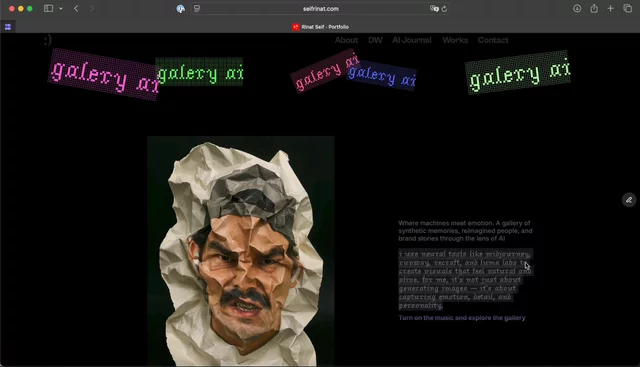640x367 pixels.
Task: Click the selfrinat.com address field
Action: pyautogui.click(x=320, y=9)
